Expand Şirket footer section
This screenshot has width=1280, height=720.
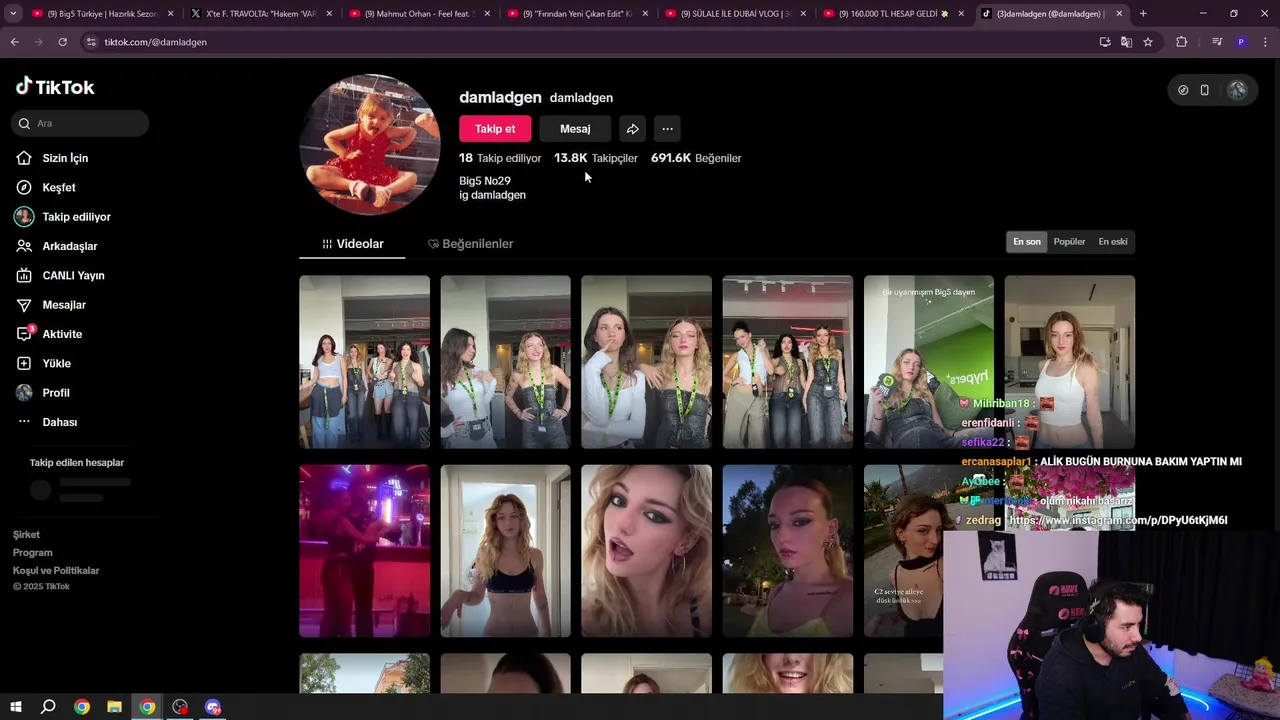26,535
